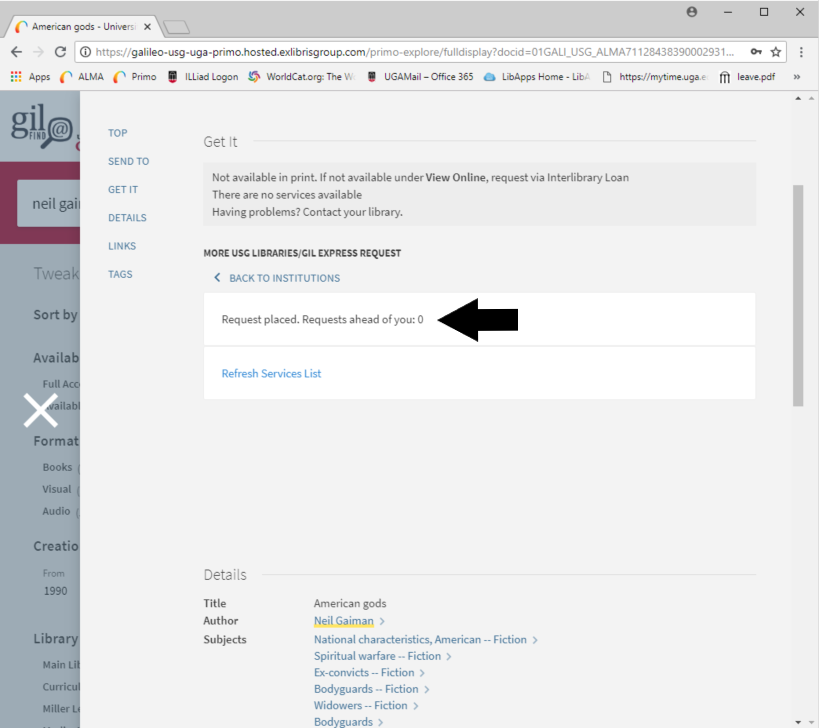Expand Neil Gaiman author chevron
This screenshot has width=819, height=728.
pos(382,622)
